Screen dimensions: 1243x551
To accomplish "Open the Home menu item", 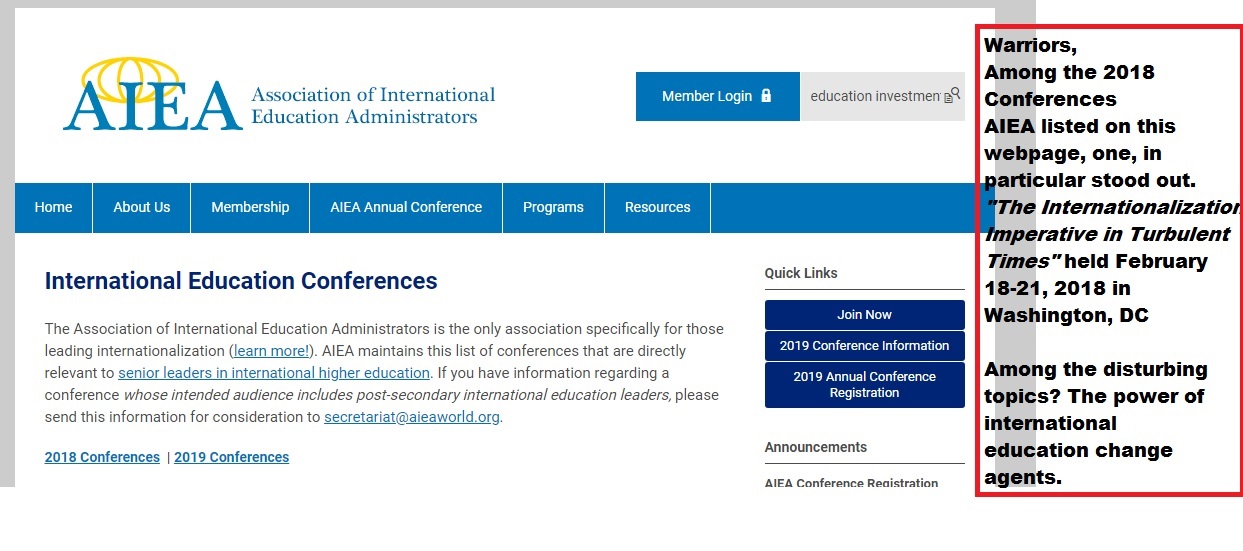I will (x=53, y=208).
